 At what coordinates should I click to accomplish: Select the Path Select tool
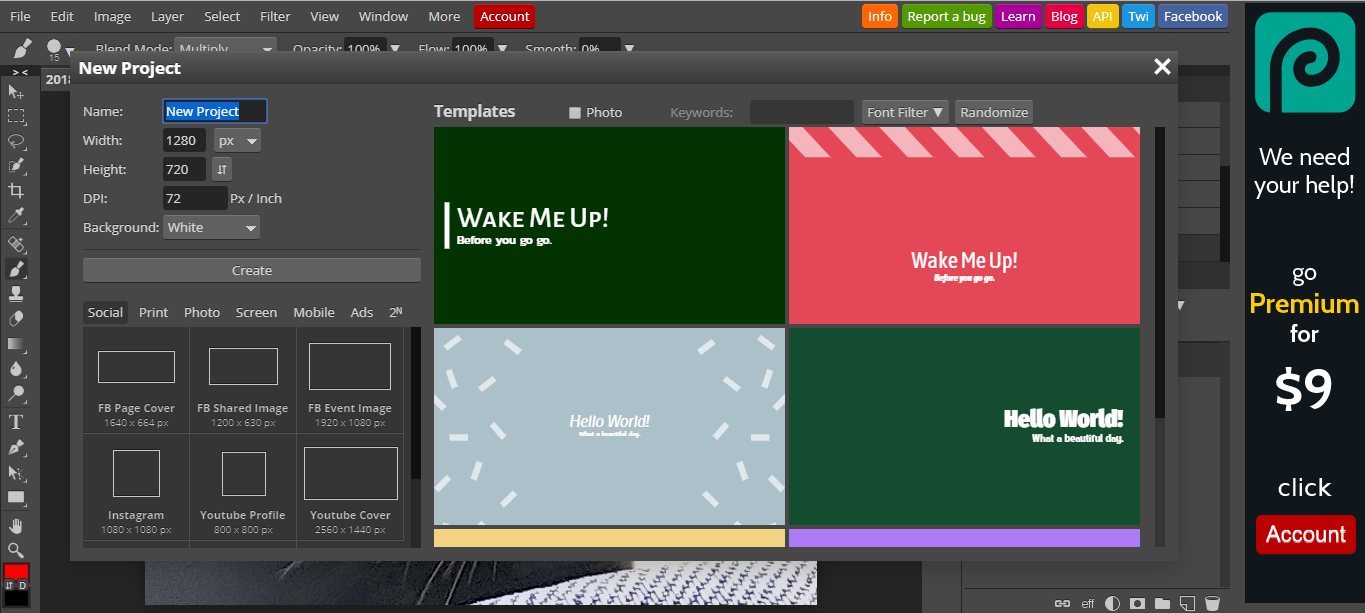coord(16,472)
